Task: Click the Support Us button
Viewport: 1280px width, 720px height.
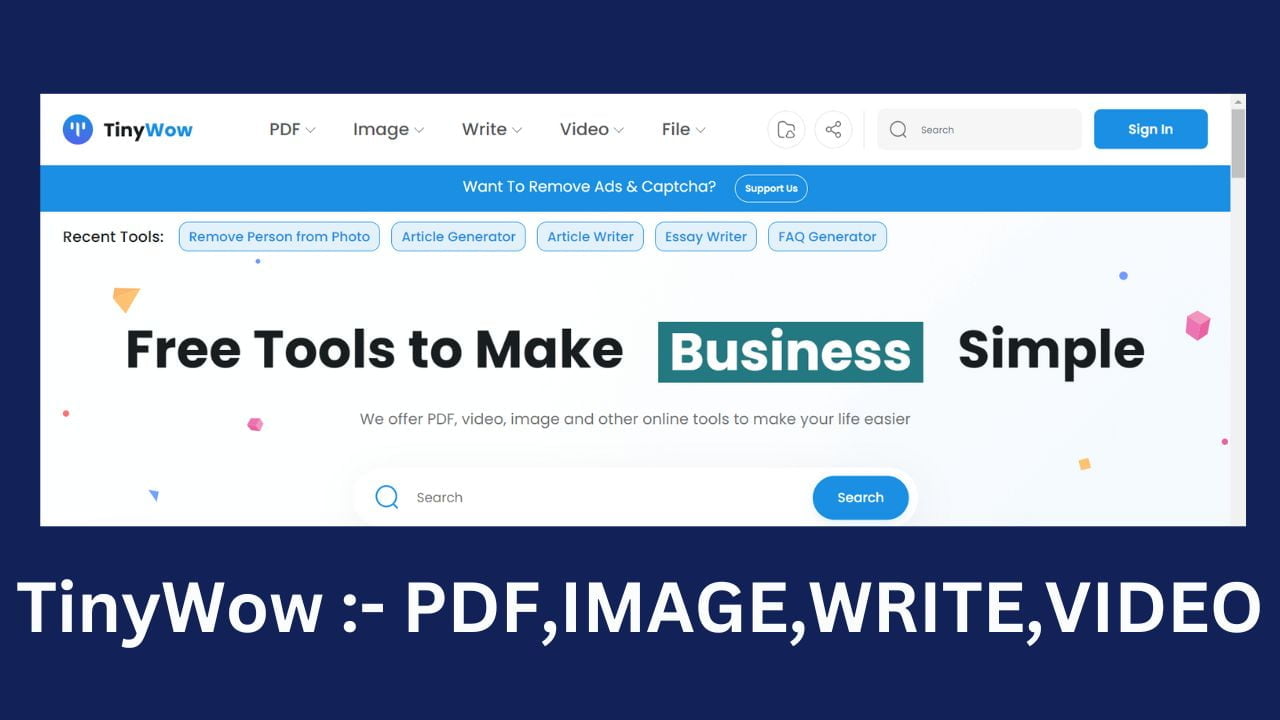Action: tap(771, 188)
